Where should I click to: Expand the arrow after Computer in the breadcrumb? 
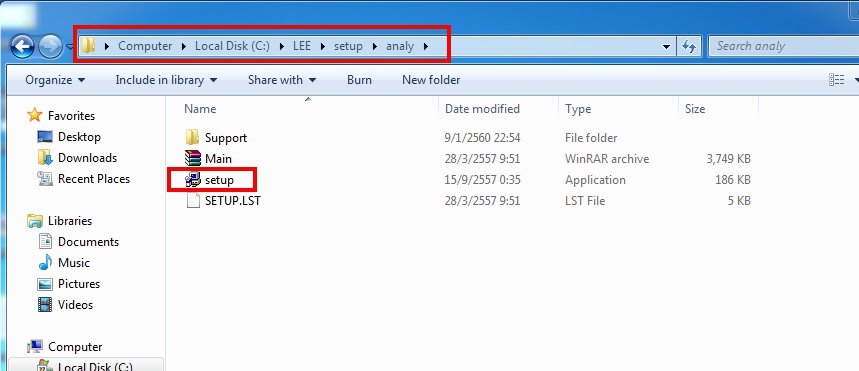(184, 46)
